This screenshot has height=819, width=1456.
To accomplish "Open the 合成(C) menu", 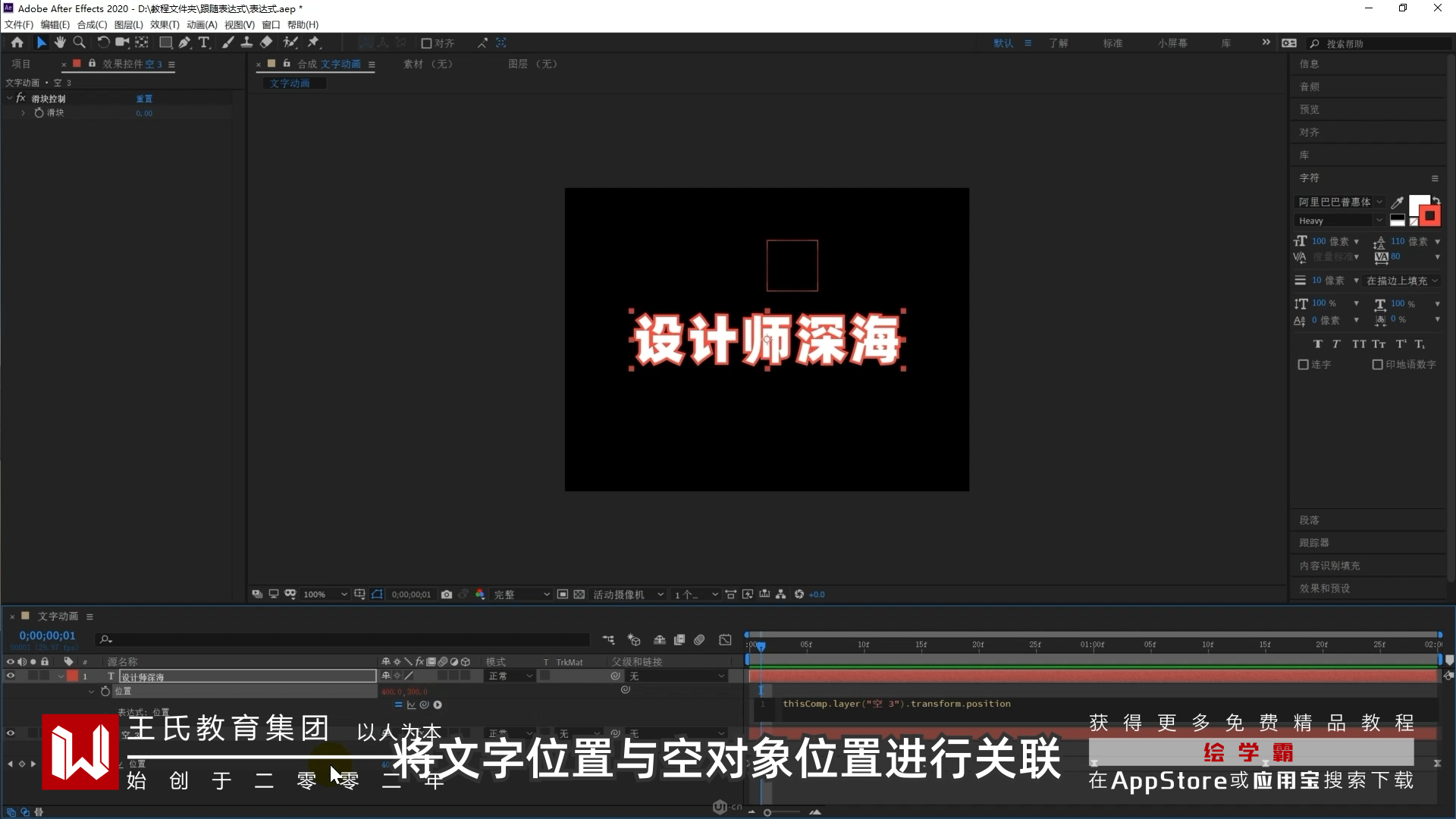I will coord(92,25).
